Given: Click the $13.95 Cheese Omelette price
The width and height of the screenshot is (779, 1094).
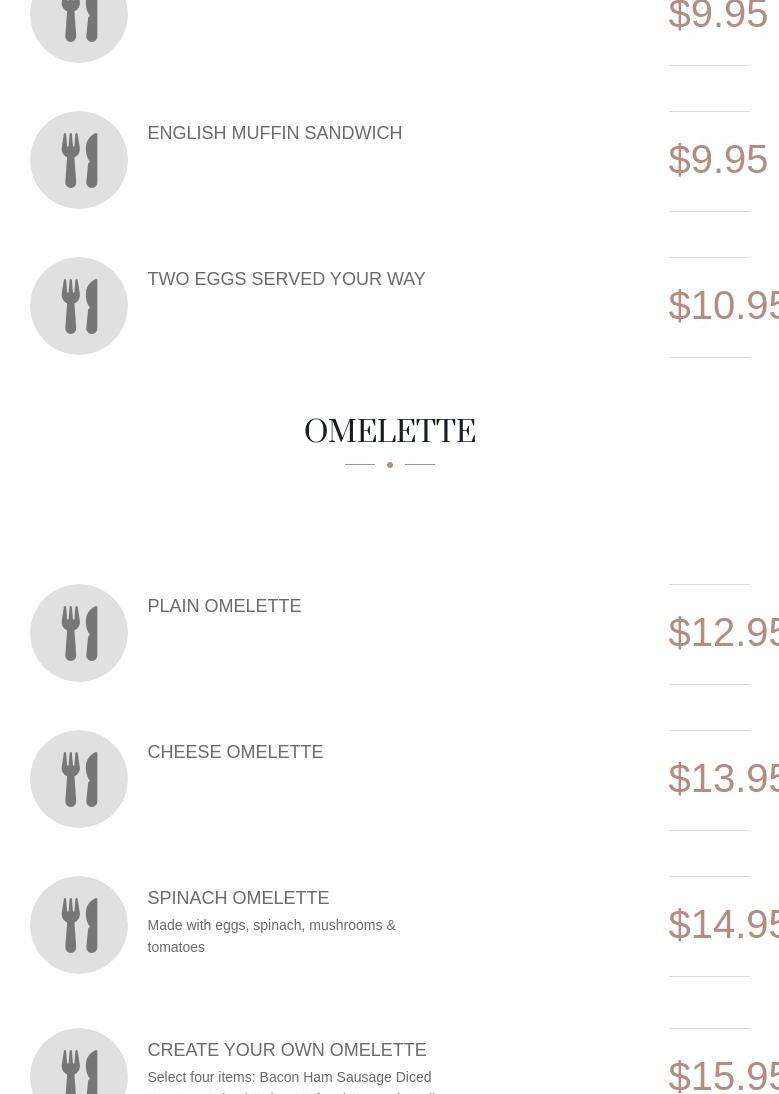Looking at the screenshot, I should click(723, 779).
